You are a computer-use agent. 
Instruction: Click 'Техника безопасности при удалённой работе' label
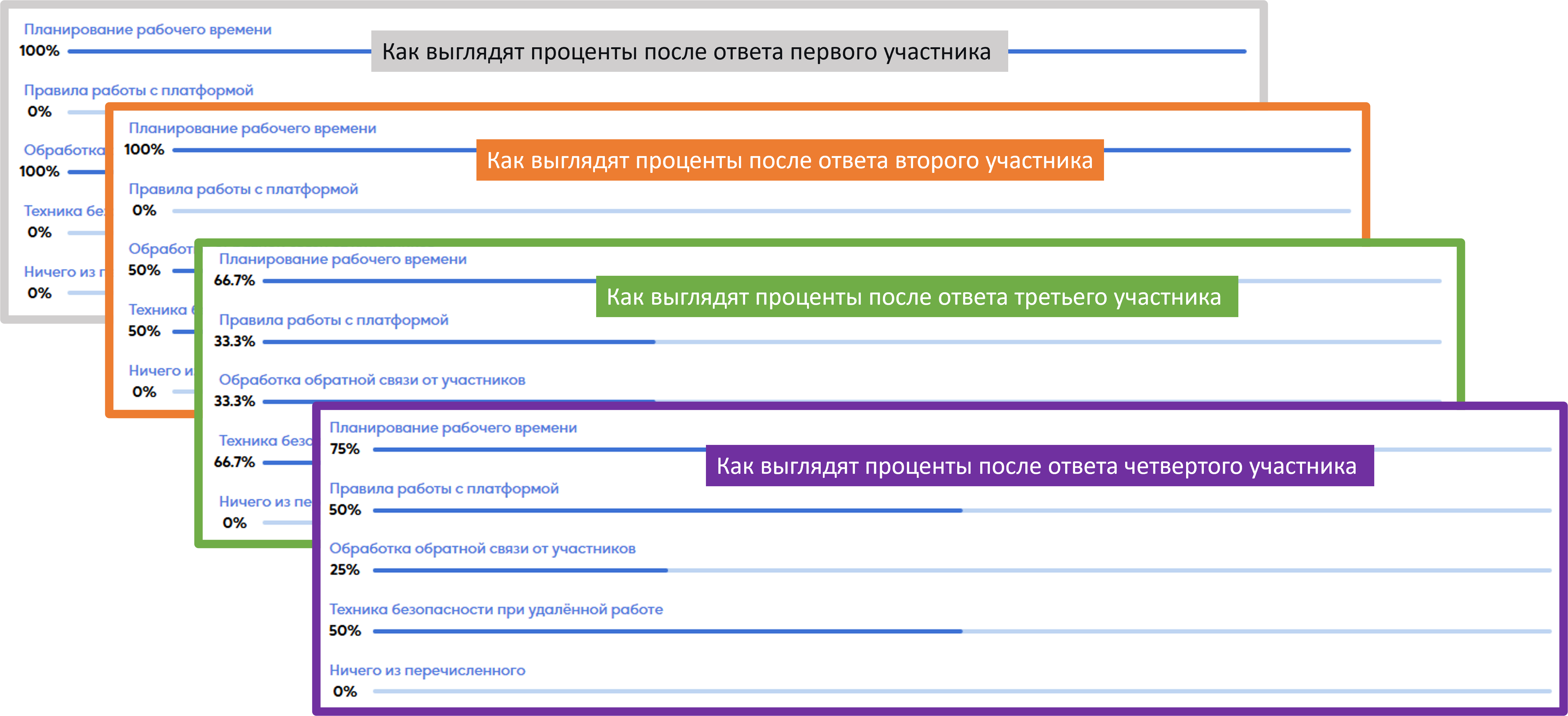(495, 610)
